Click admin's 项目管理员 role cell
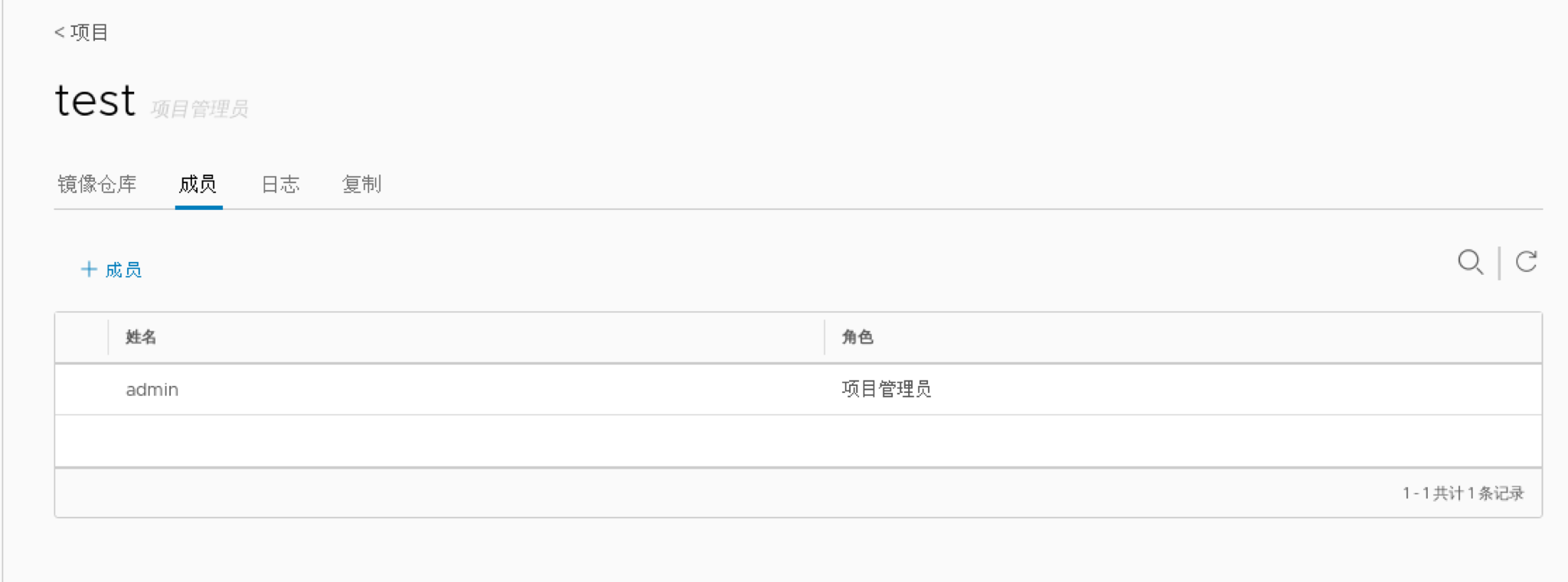Screen dimensions: 1568x582 [886, 390]
